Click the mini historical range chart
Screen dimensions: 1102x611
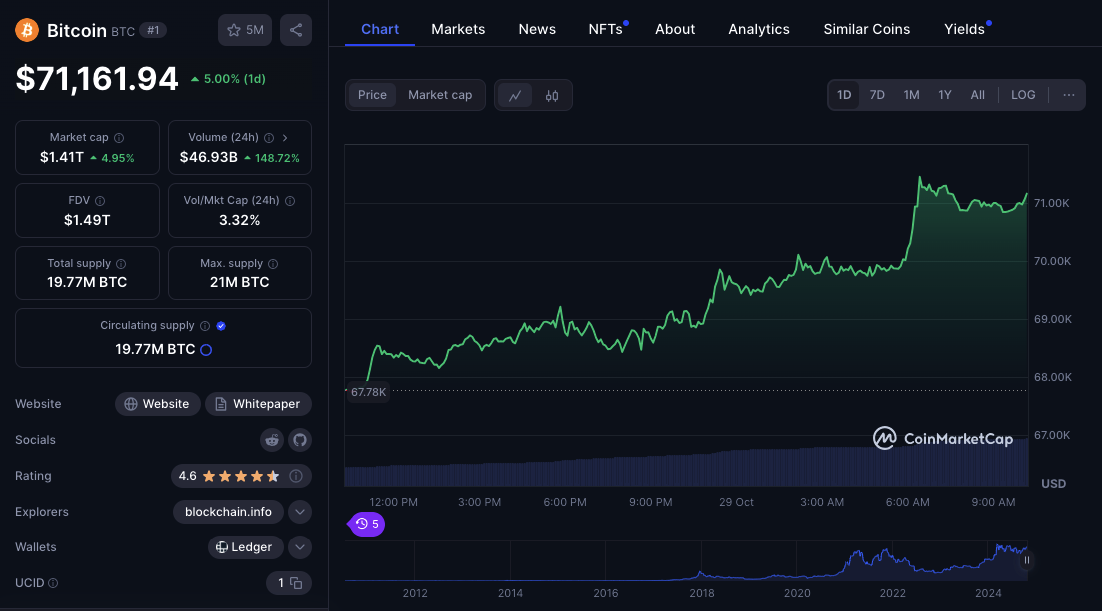[686, 561]
